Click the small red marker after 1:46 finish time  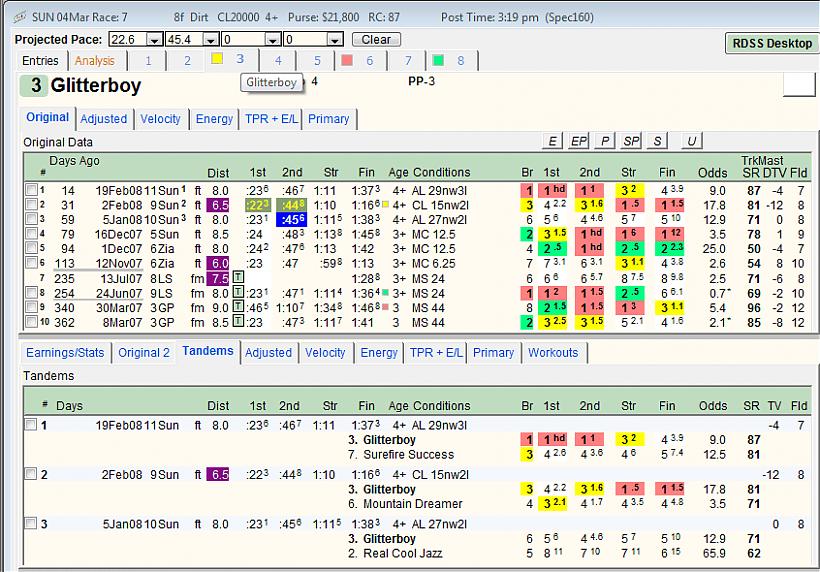pyautogui.click(x=385, y=307)
